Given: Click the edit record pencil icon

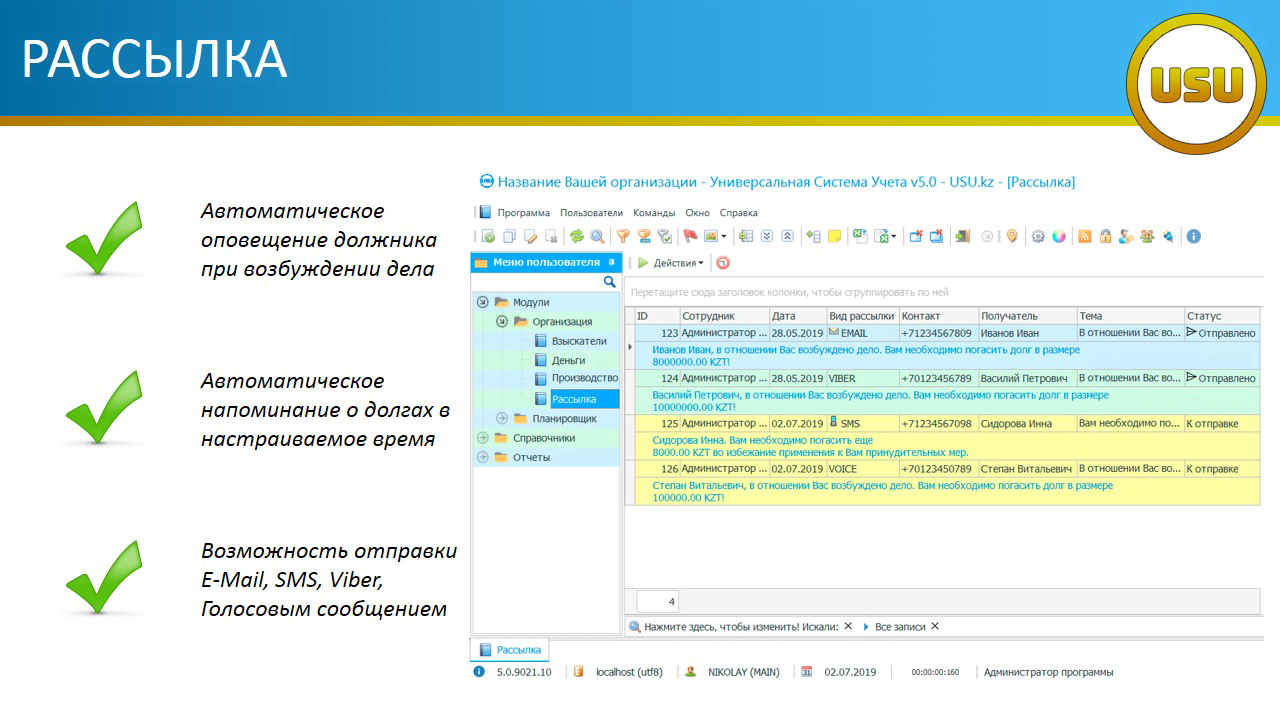Looking at the screenshot, I should click(530, 236).
